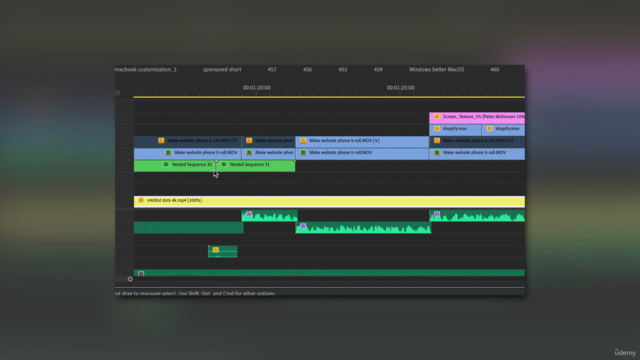The width and height of the screenshot is (640, 360).
Task: Click the small icon at the start of the bottom audio track
Action: [141, 273]
